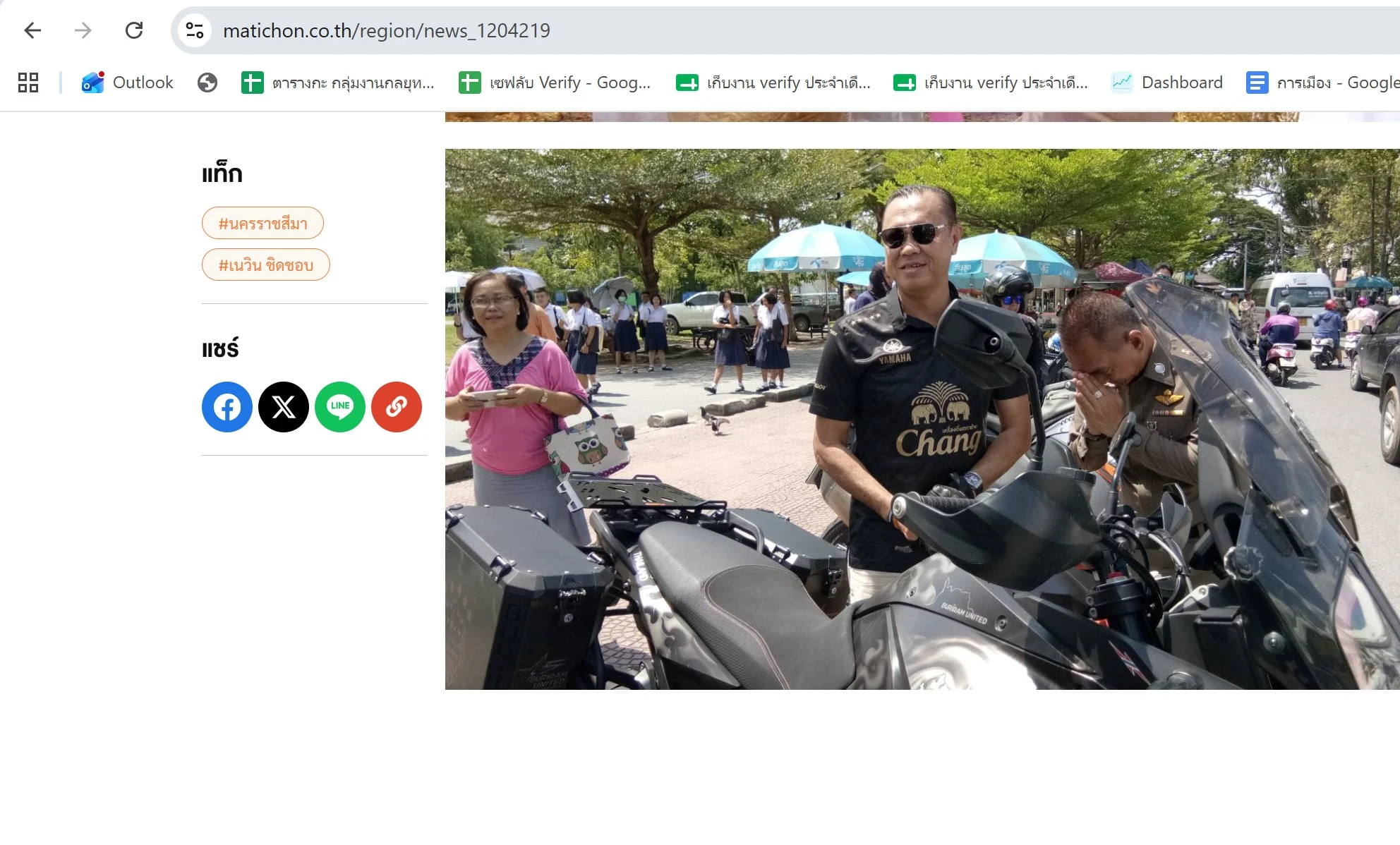The height and width of the screenshot is (845, 1400).
Task: Open the Outlook bookmark
Action: 127,83
